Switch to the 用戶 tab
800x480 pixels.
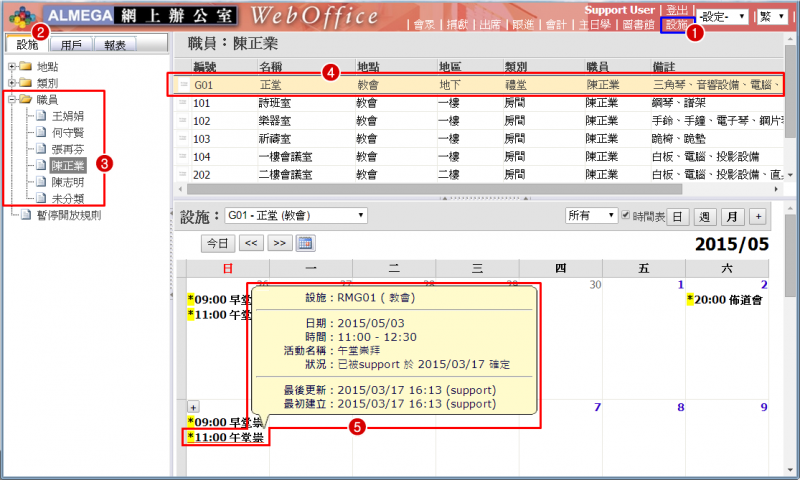[71, 44]
